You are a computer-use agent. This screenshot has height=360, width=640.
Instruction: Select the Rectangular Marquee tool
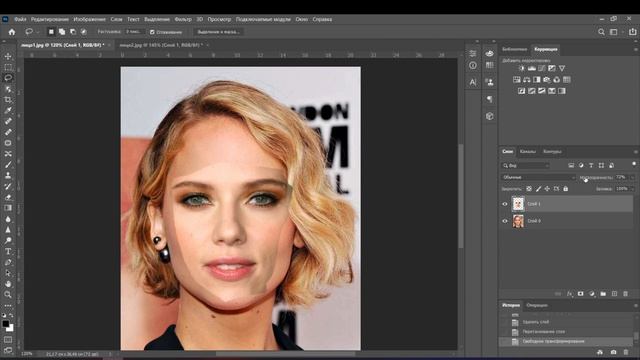tap(8, 67)
